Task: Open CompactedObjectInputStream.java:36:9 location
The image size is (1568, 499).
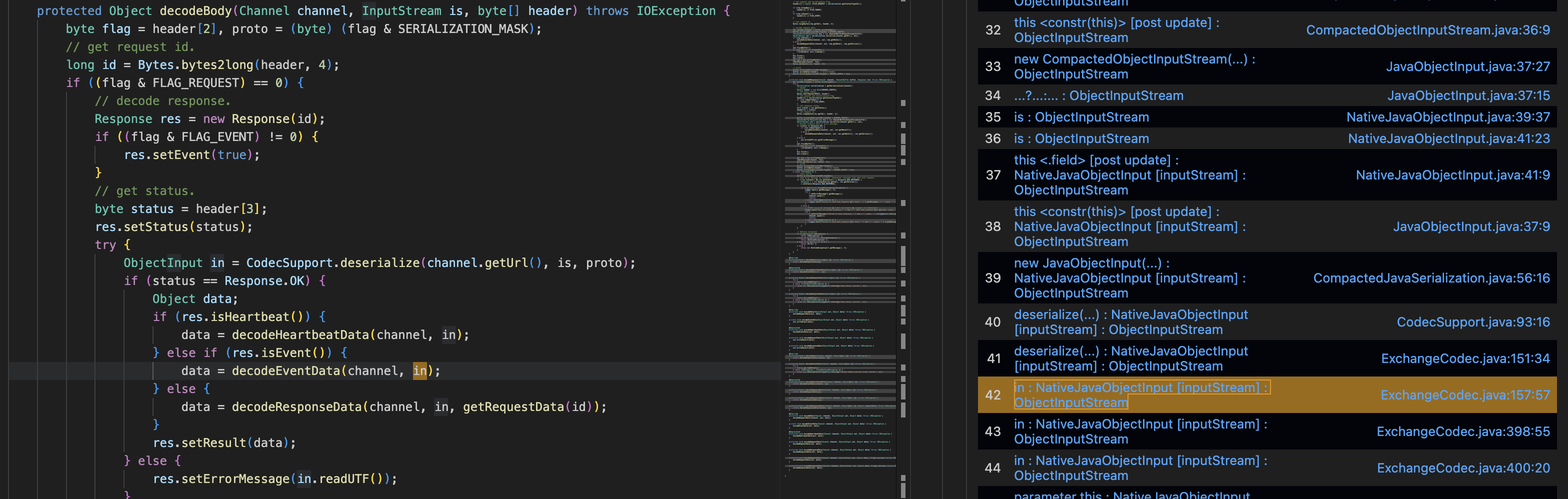Action: point(1427,30)
